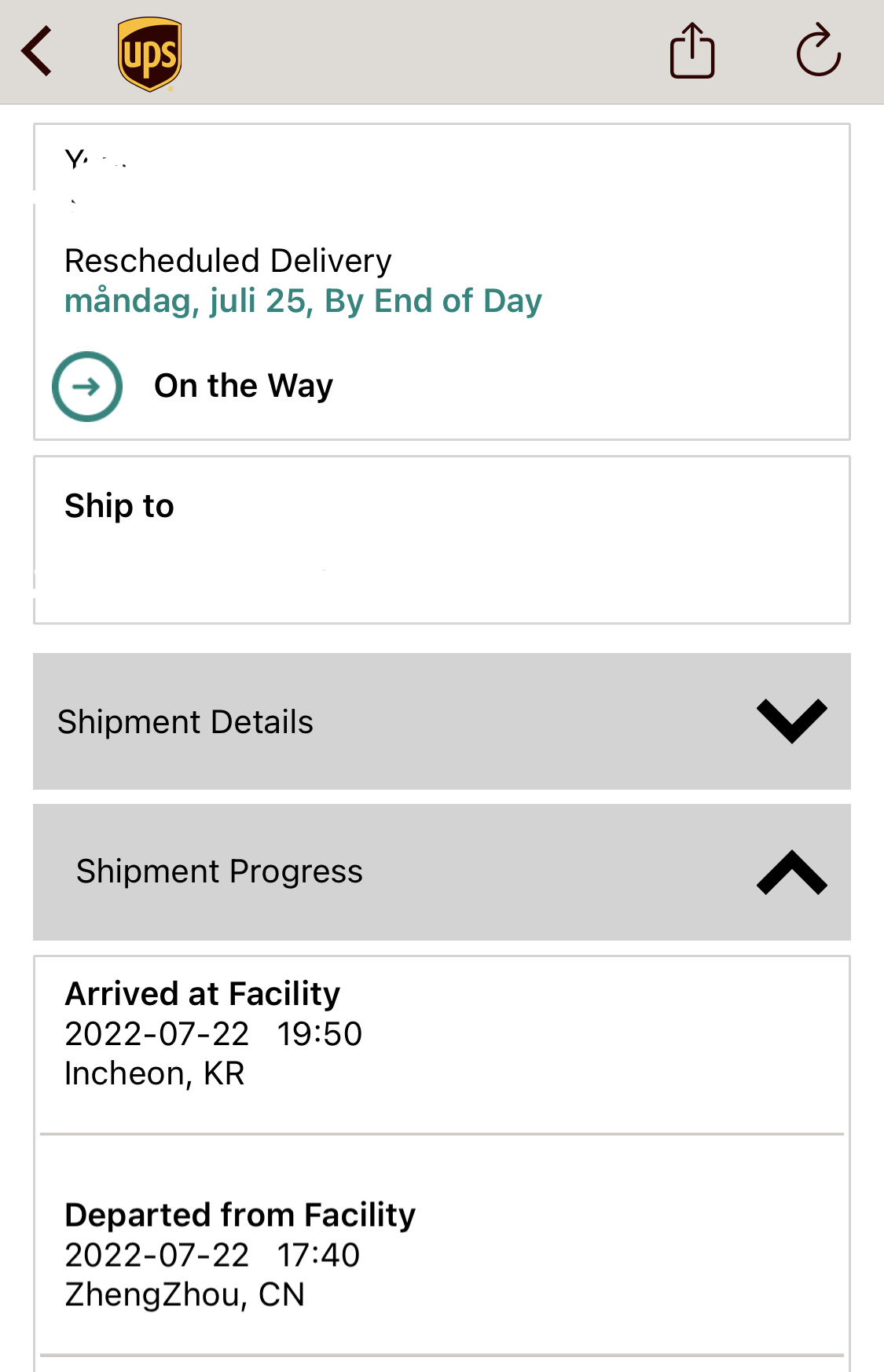The height and width of the screenshot is (1372, 884).
Task: Tap the Rescheduled Delivery label
Action: (x=228, y=261)
